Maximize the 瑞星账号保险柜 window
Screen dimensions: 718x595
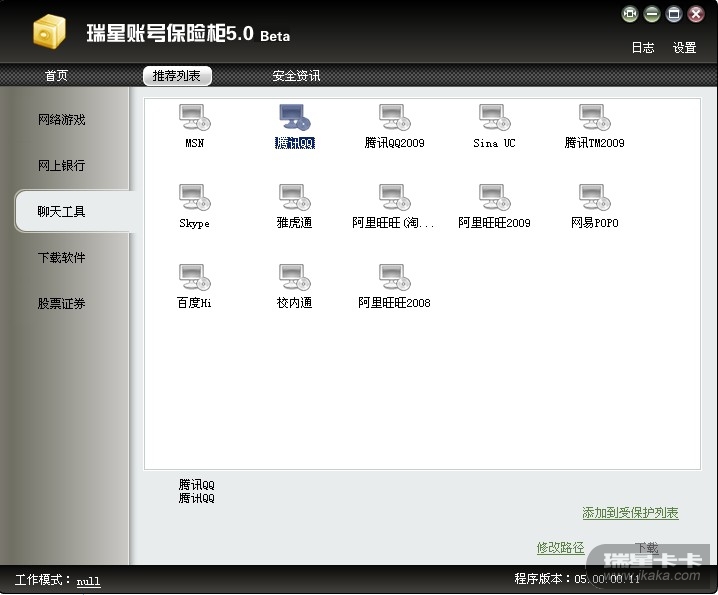pos(674,14)
